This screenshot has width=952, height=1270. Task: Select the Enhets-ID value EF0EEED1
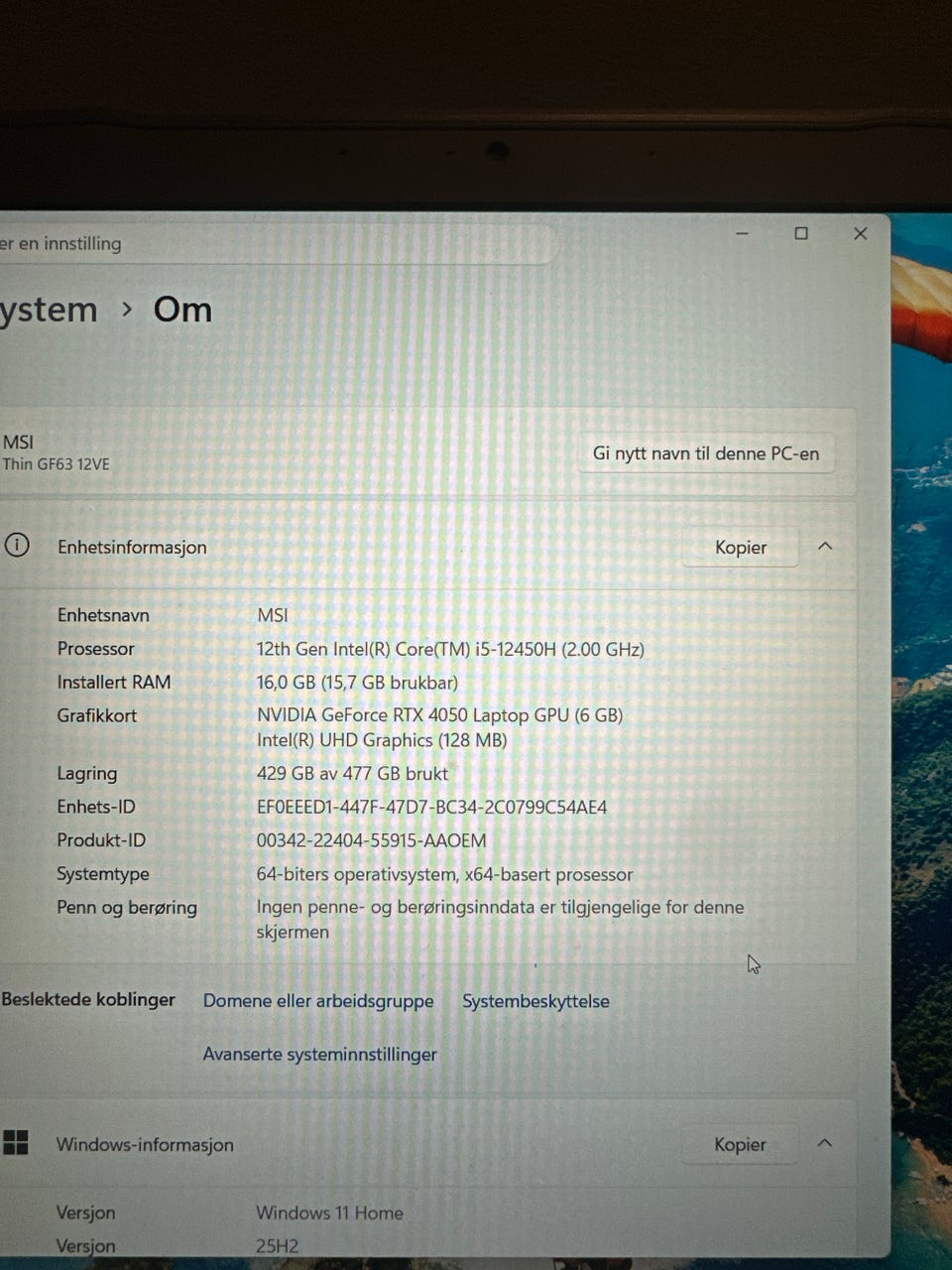click(x=431, y=808)
